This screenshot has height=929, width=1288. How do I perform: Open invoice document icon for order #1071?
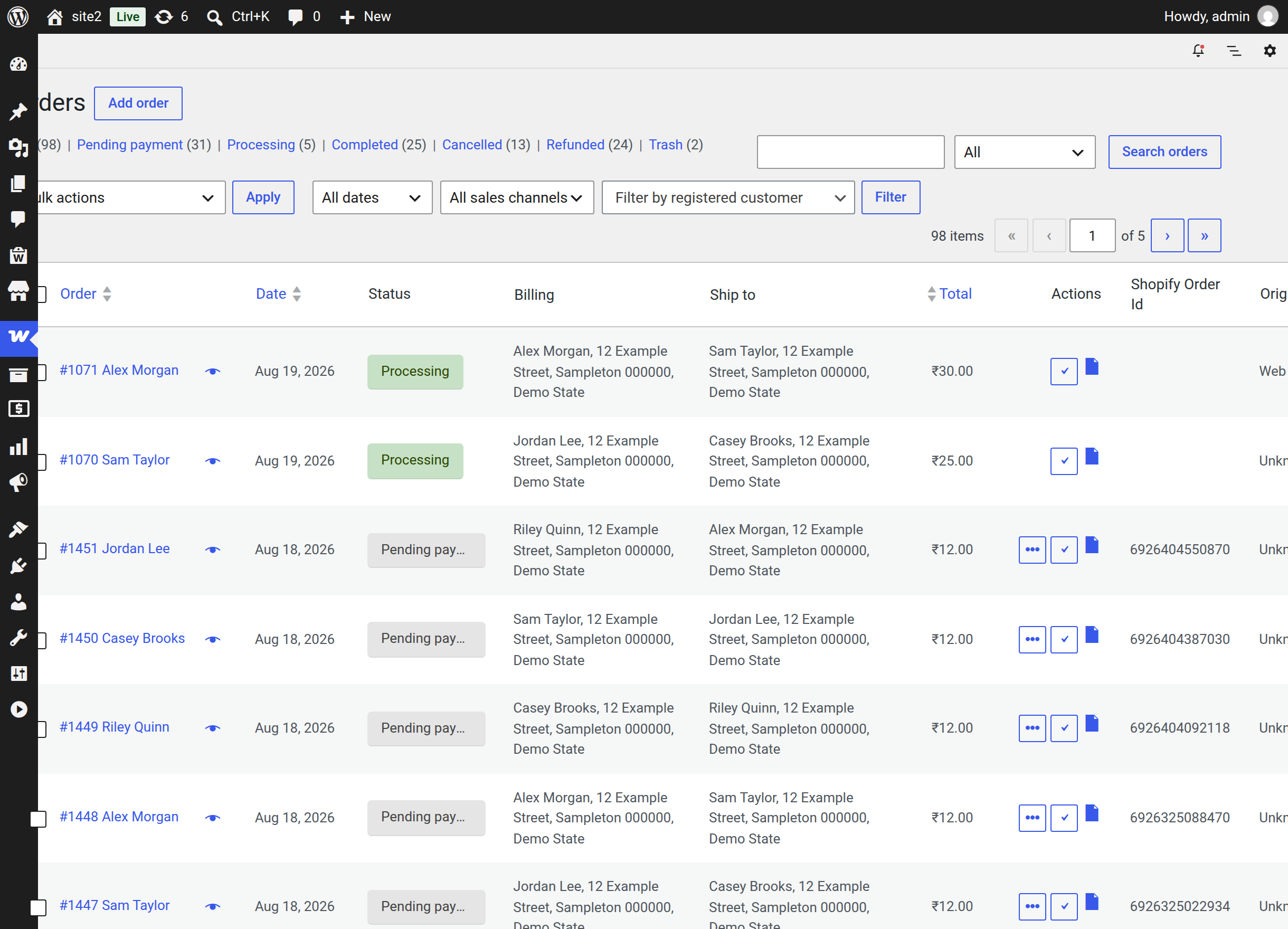(1092, 366)
